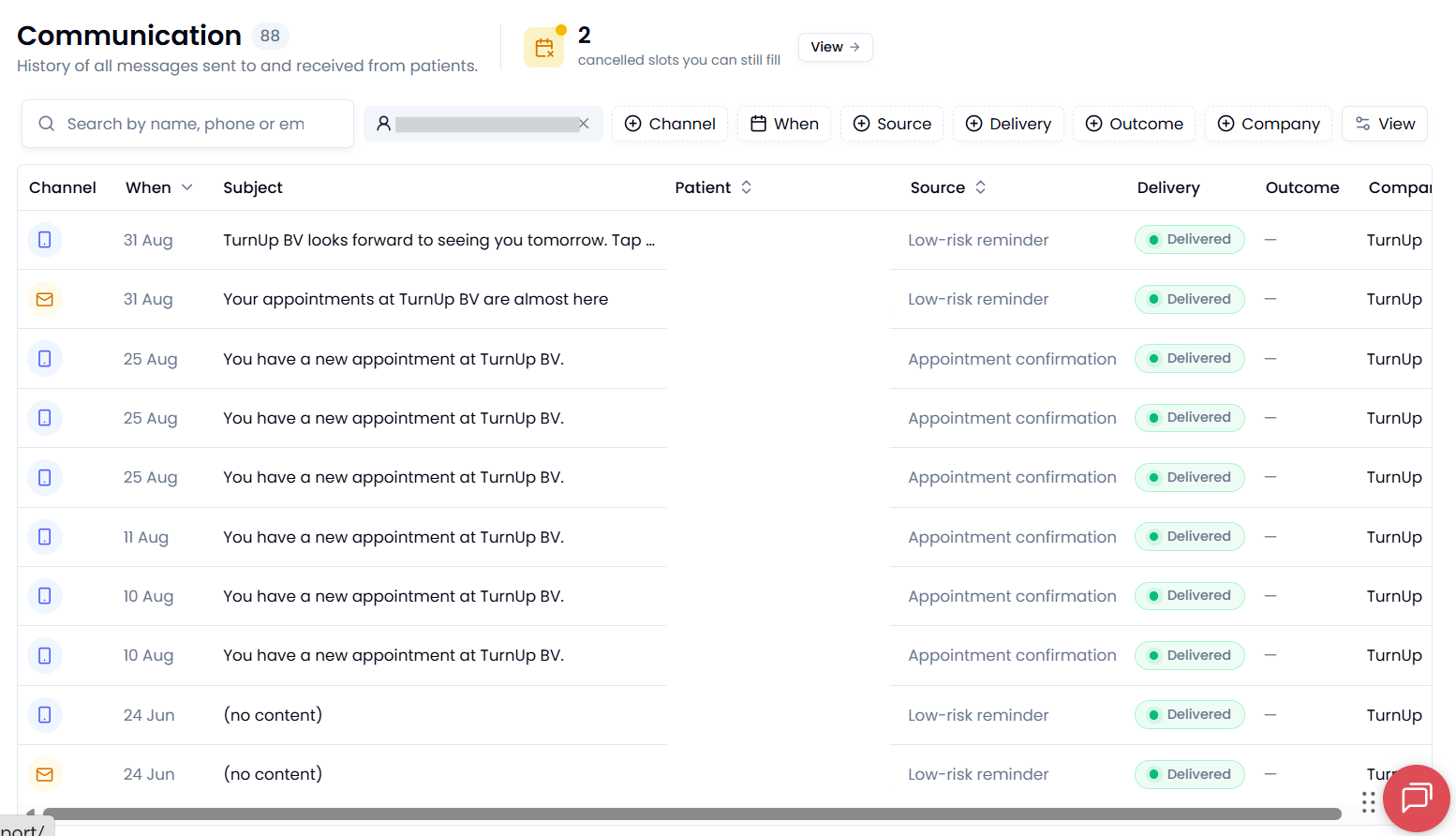Click the View button for cancelled slots

836,47
